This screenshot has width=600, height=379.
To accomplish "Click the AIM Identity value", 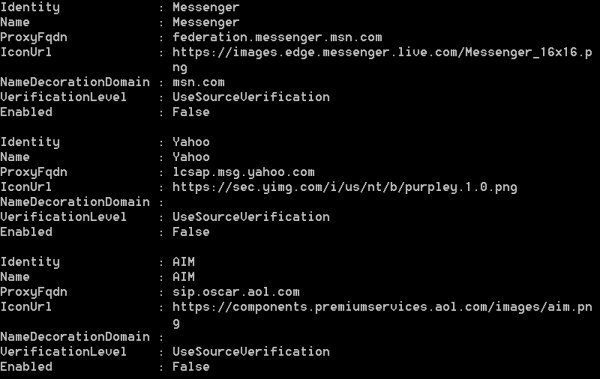I will [x=183, y=262].
